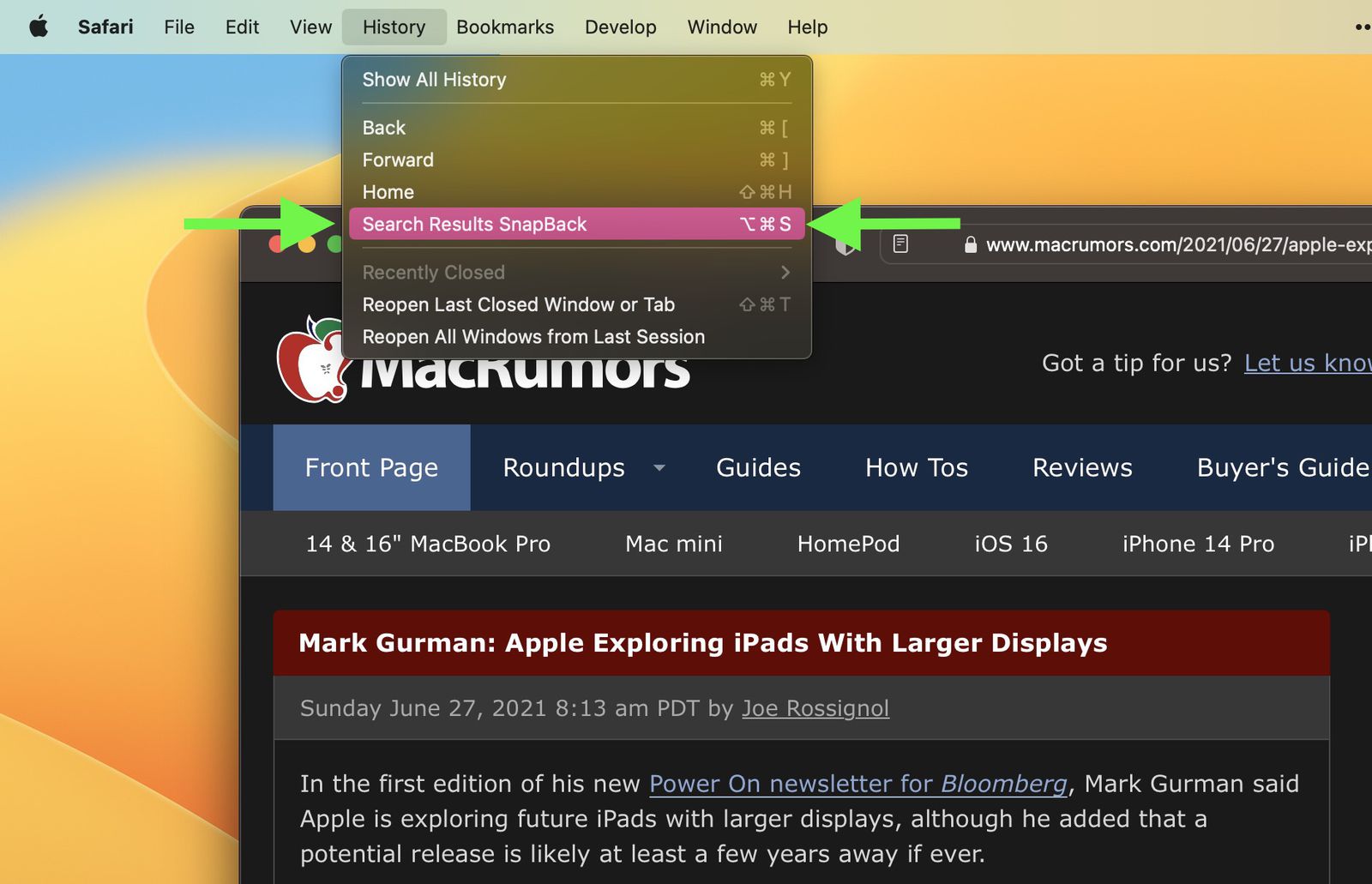Open the Bookmarks menu
This screenshot has width=1372, height=884.
[504, 27]
